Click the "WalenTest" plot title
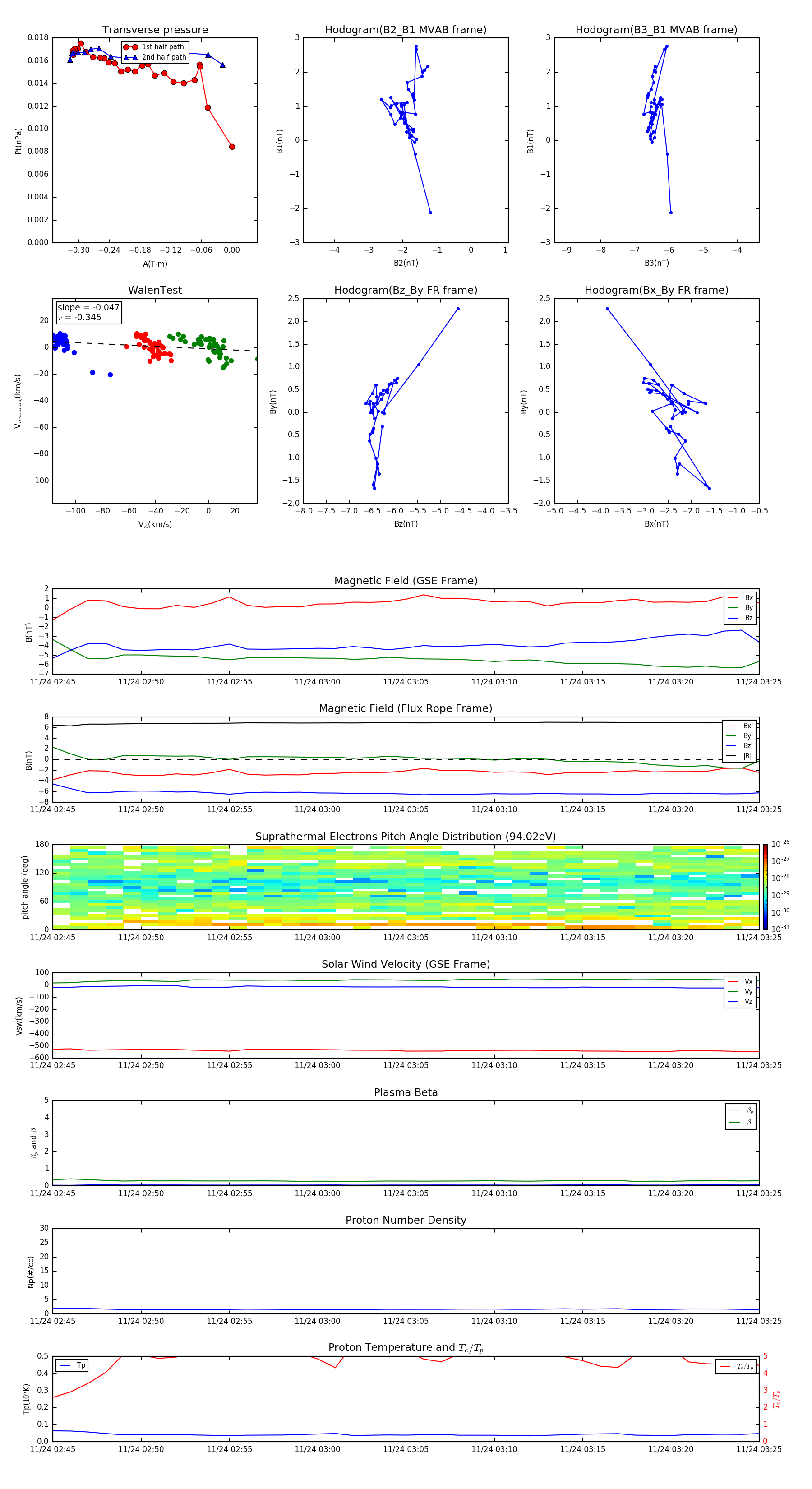 tap(155, 290)
